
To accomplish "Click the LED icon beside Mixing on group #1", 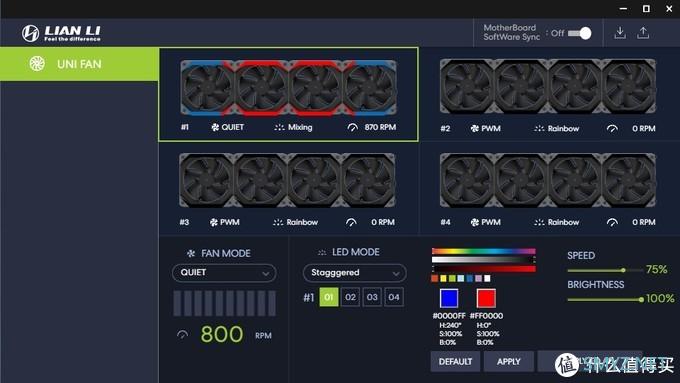I will 279,128.
